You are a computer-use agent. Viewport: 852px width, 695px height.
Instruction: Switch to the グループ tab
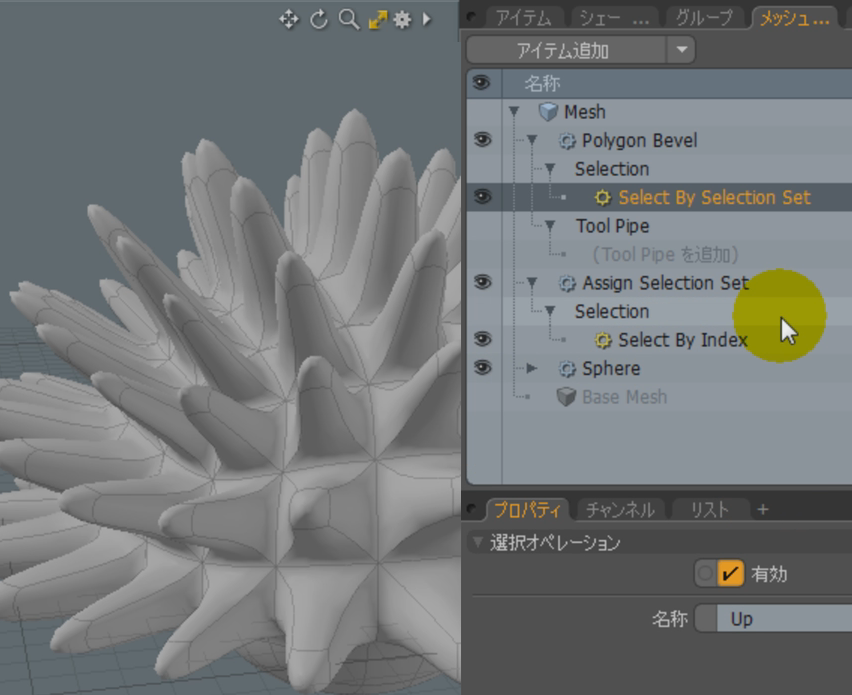coord(704,17)
